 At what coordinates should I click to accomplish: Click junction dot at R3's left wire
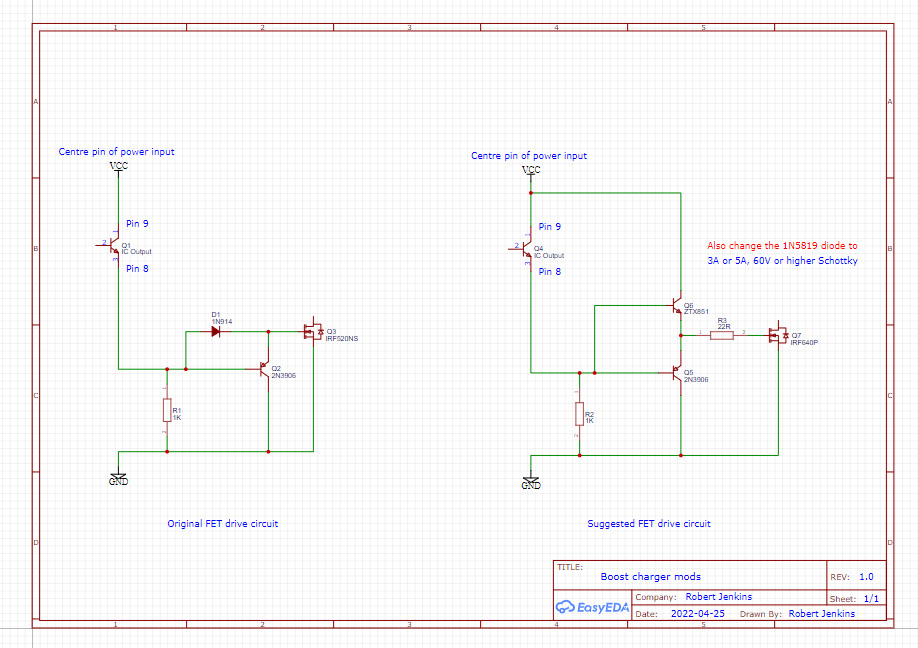[681, 335]
